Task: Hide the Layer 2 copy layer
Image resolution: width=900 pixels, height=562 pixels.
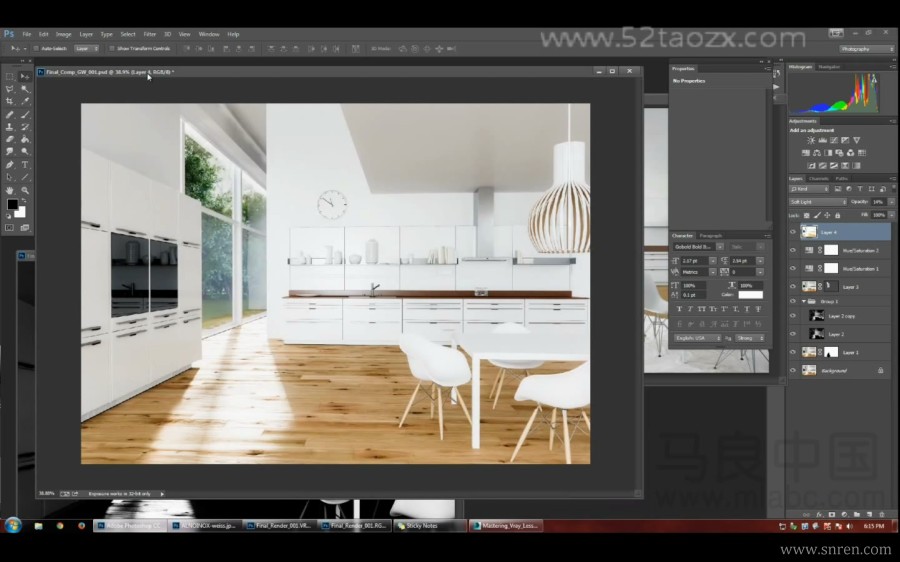Action: click(x=793, y=316)
